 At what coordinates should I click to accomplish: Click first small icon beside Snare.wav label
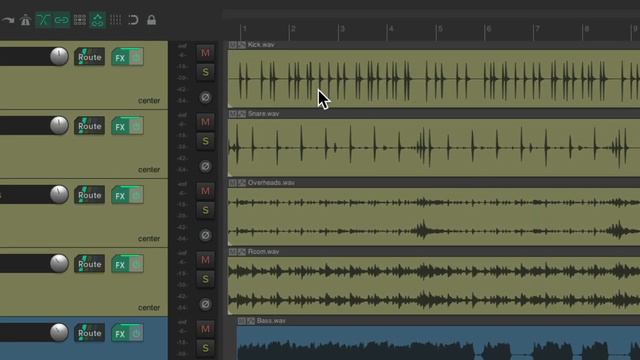pos(233,114)
